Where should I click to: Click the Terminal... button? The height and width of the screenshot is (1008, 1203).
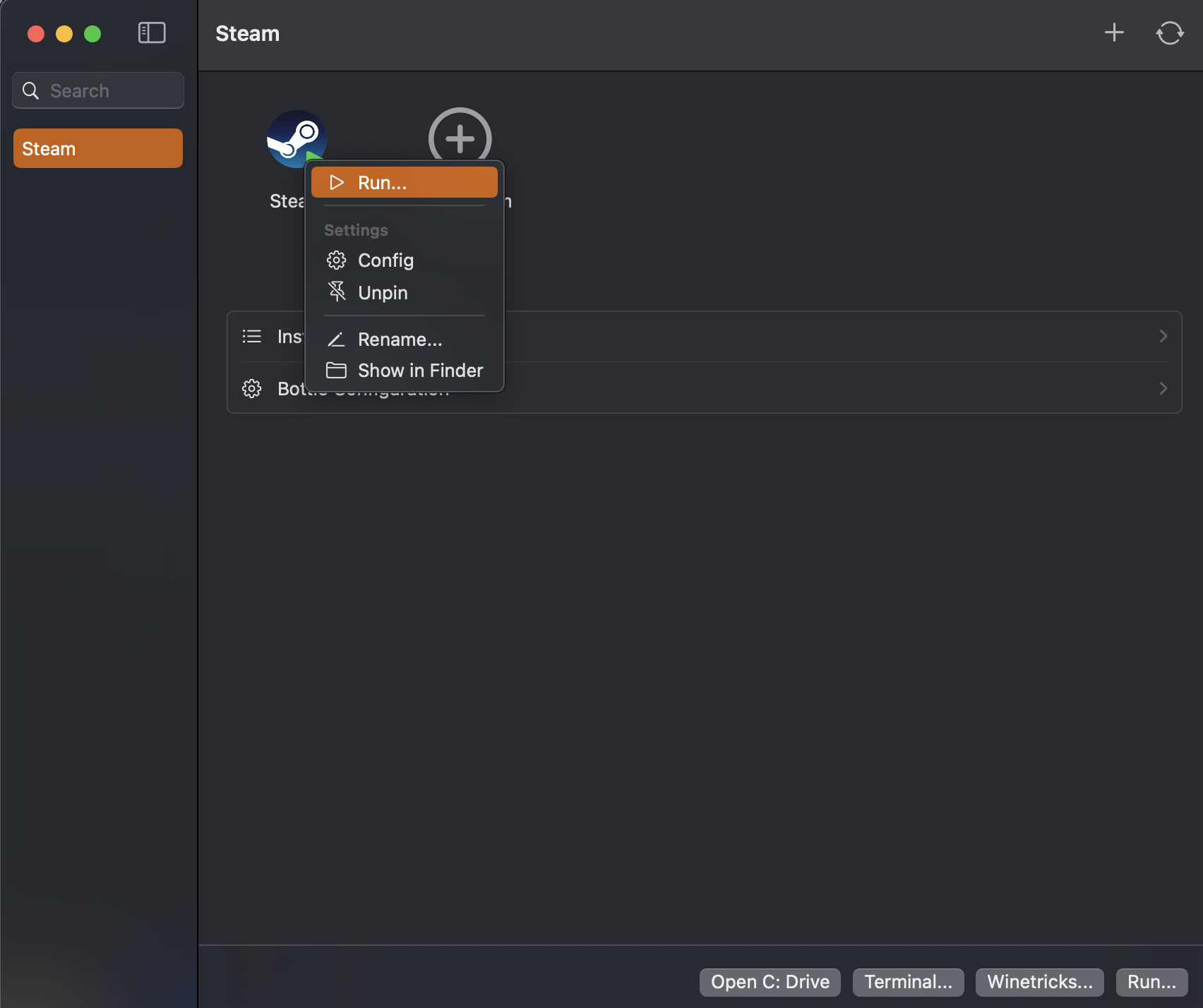pyautogui.click(x=908, y=982)
